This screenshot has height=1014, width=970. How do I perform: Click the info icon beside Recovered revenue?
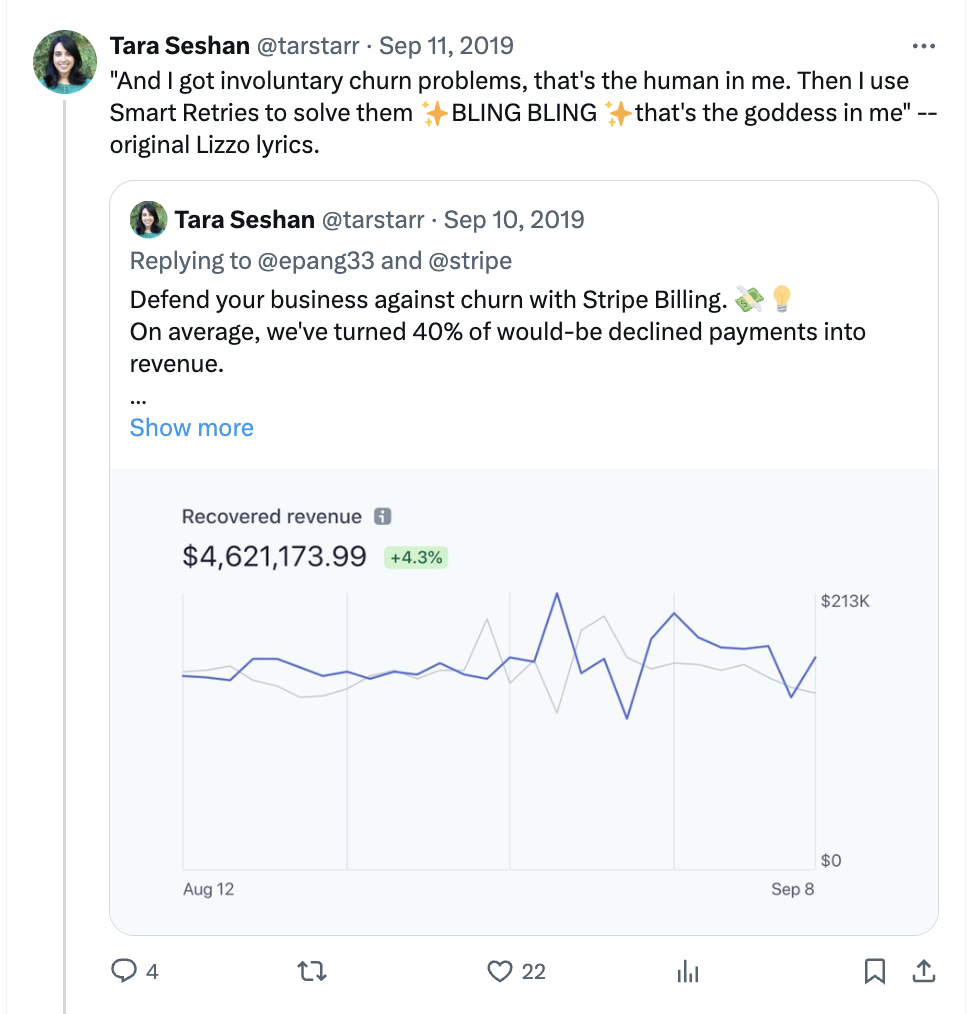point(382,516)
